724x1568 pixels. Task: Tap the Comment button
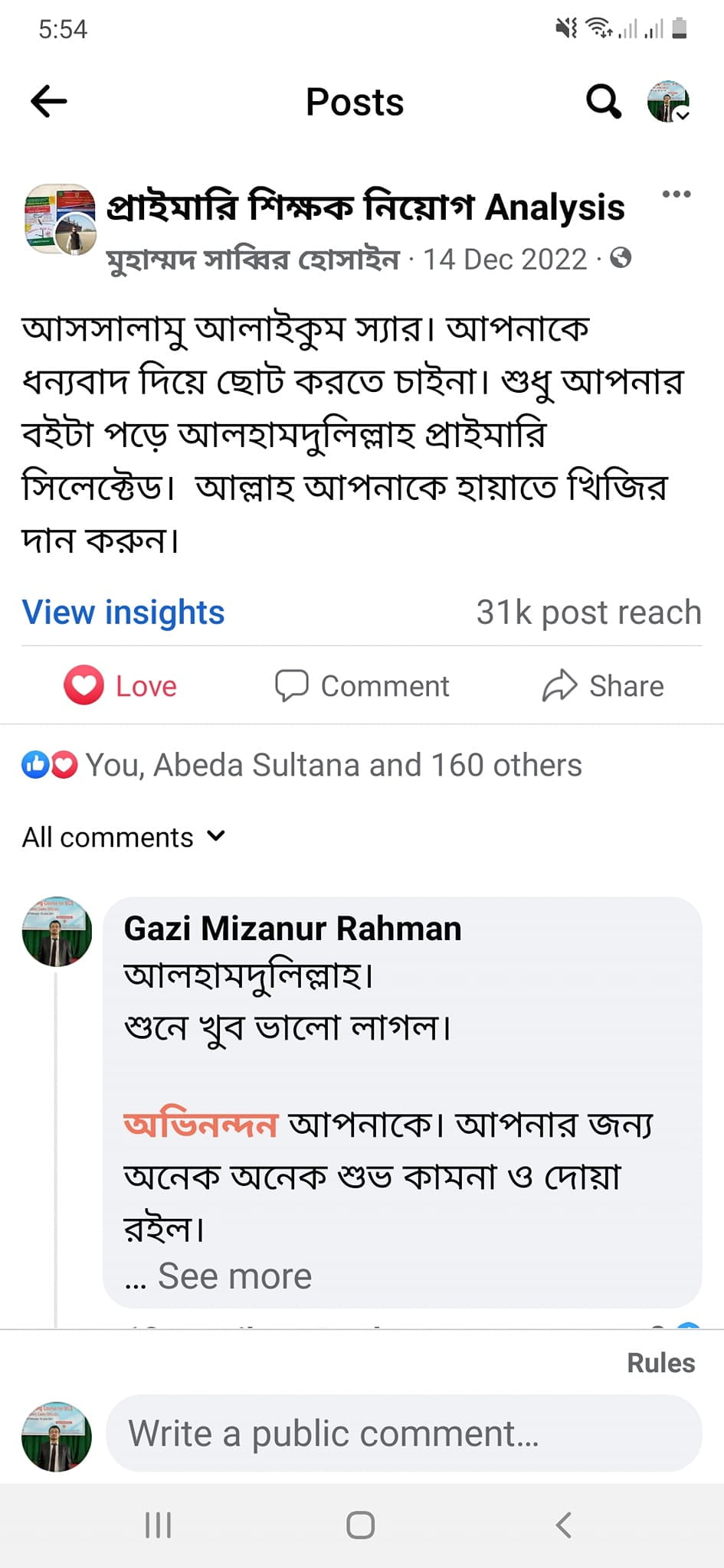tap(362, 685)
